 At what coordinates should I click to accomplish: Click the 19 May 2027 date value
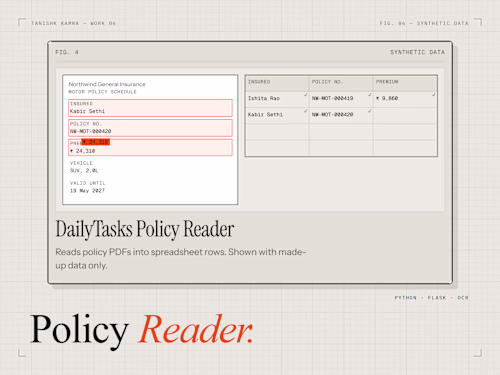tap(87, 191)
